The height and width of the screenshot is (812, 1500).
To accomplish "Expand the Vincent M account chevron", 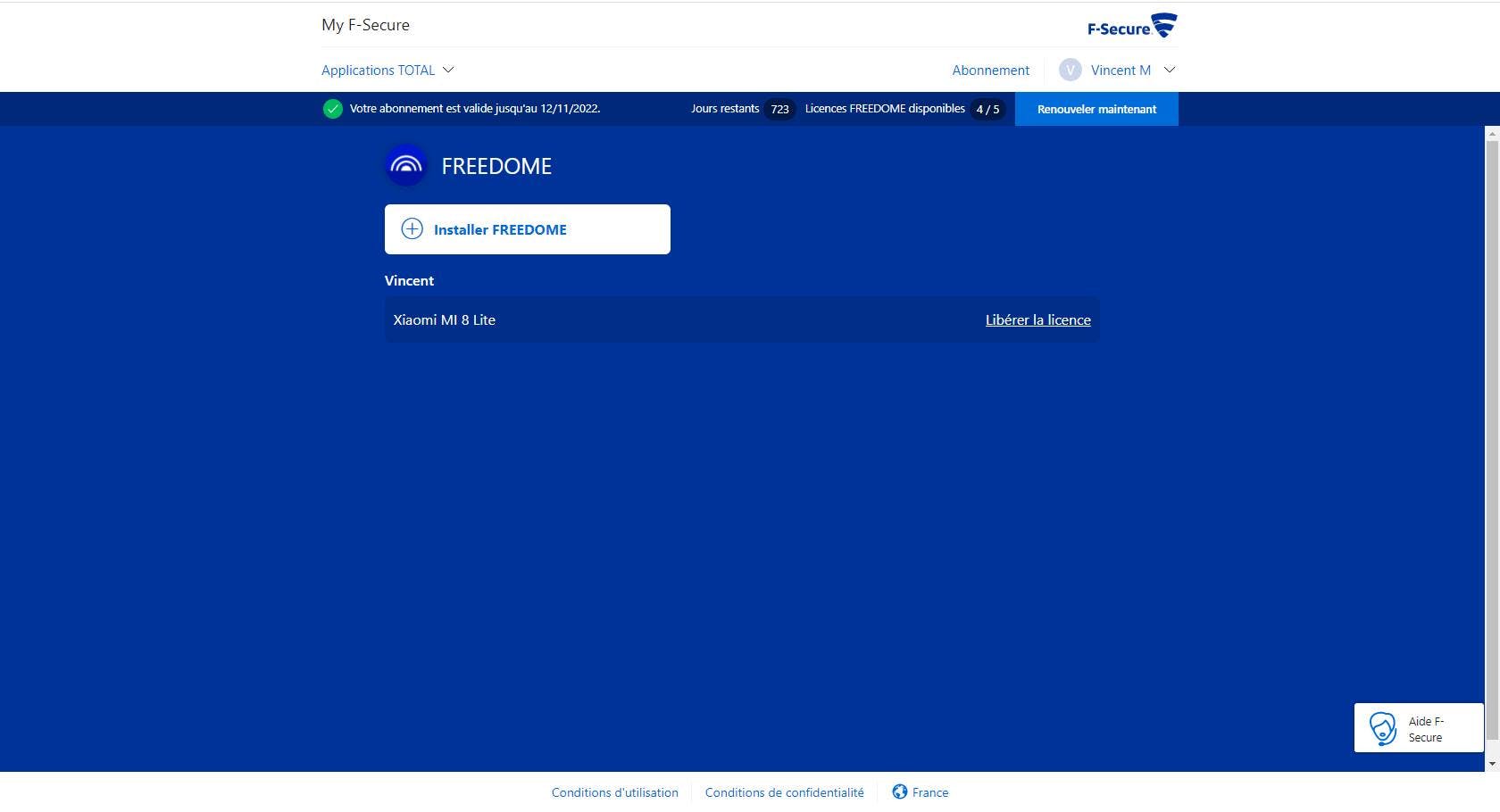I will point(1169,70).
